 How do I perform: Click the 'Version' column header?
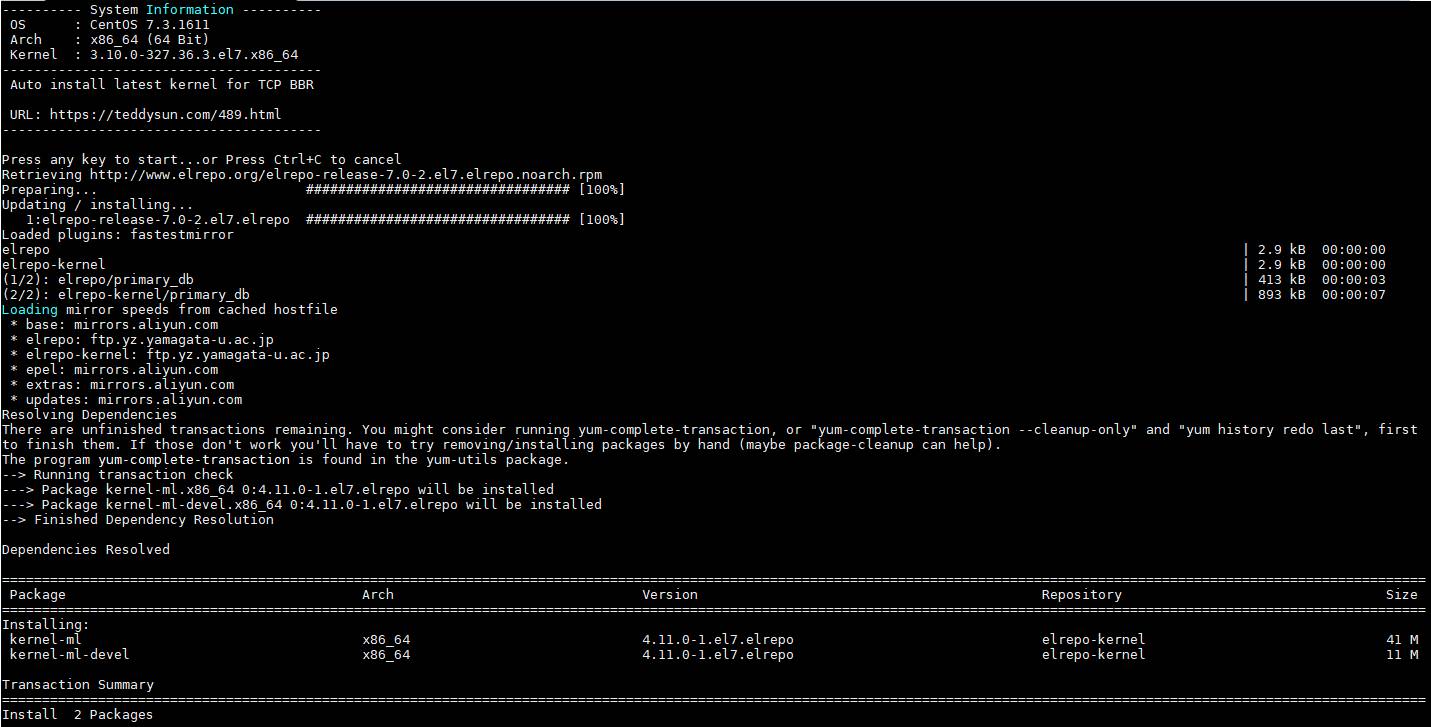click(670, 595)
